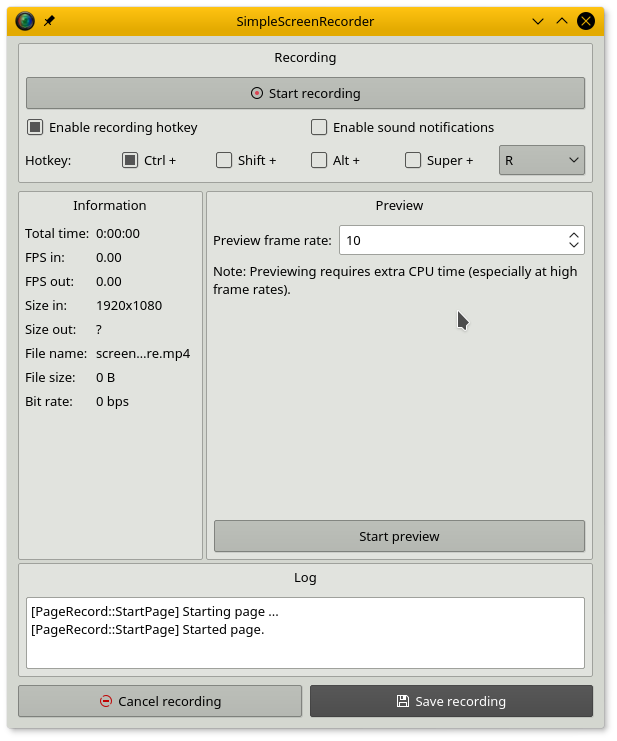Click the red cancel icon on Cancel recording
Screen dimensions: 617x741
tap(106, 701)
